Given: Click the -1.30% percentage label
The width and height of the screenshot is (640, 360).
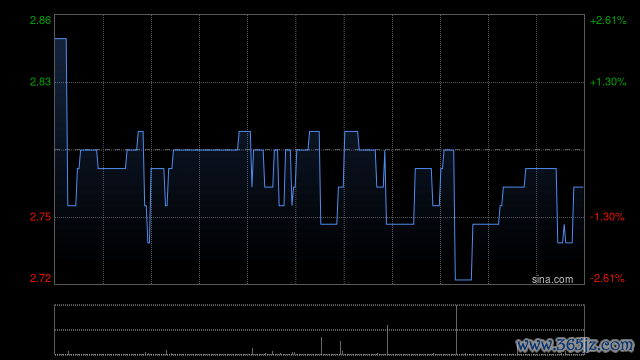Looking at the screenshot, I should [x=607, y=217].
